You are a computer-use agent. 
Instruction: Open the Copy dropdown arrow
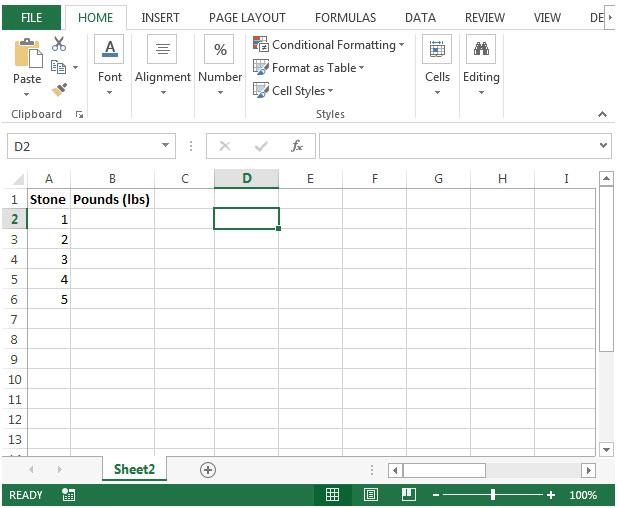[75, 67]
